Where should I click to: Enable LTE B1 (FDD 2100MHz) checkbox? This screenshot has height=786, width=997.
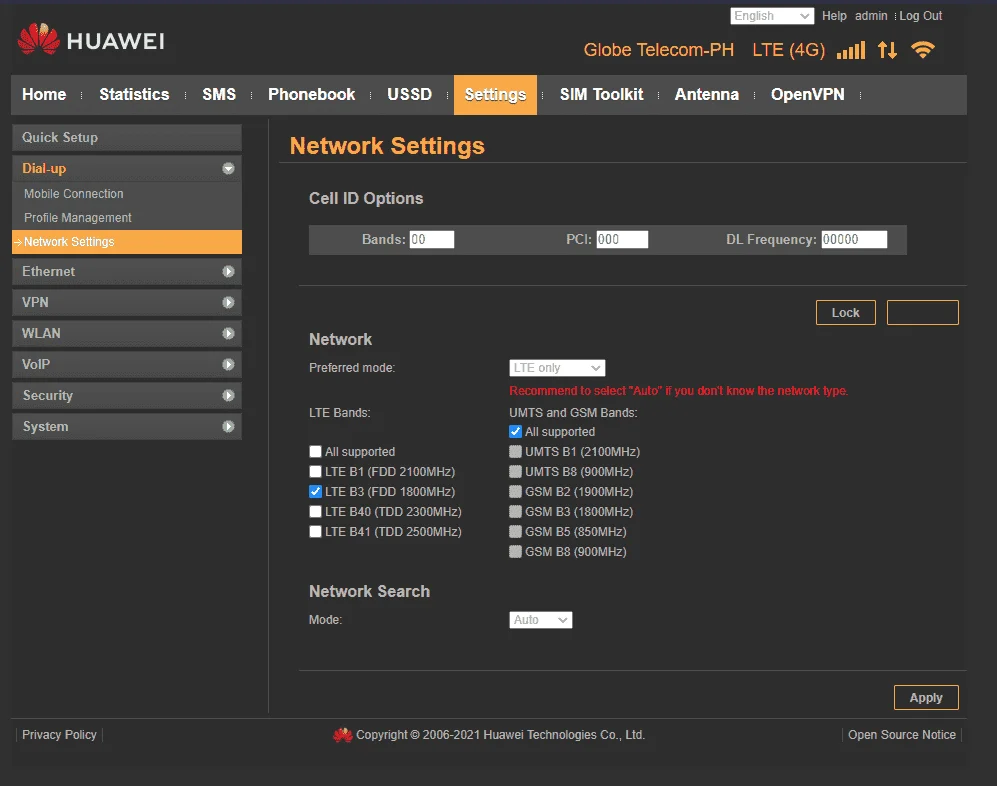pos(315,472)
